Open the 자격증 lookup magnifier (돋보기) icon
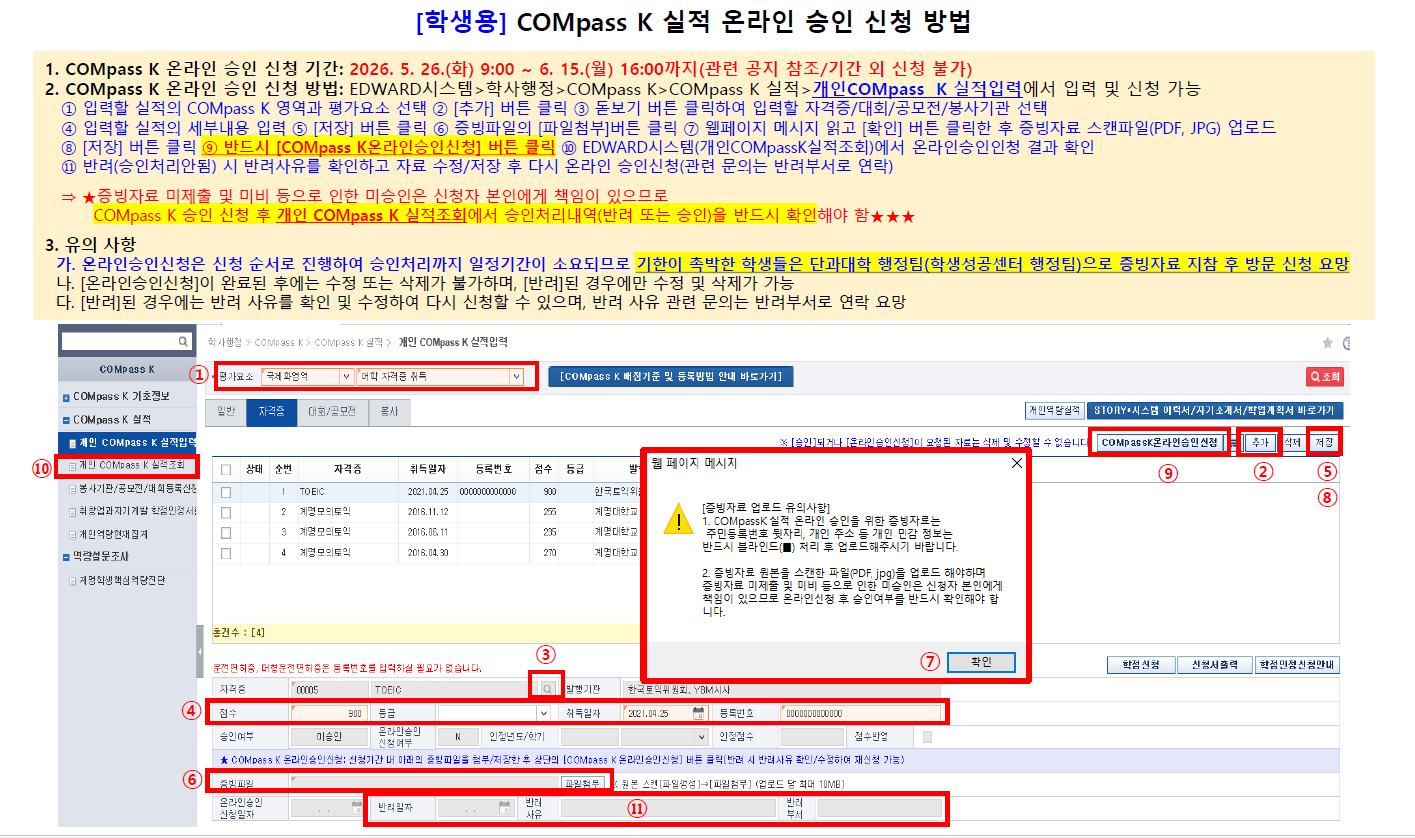This screenshot has width=1415, height=838. [x=547, y=689]
